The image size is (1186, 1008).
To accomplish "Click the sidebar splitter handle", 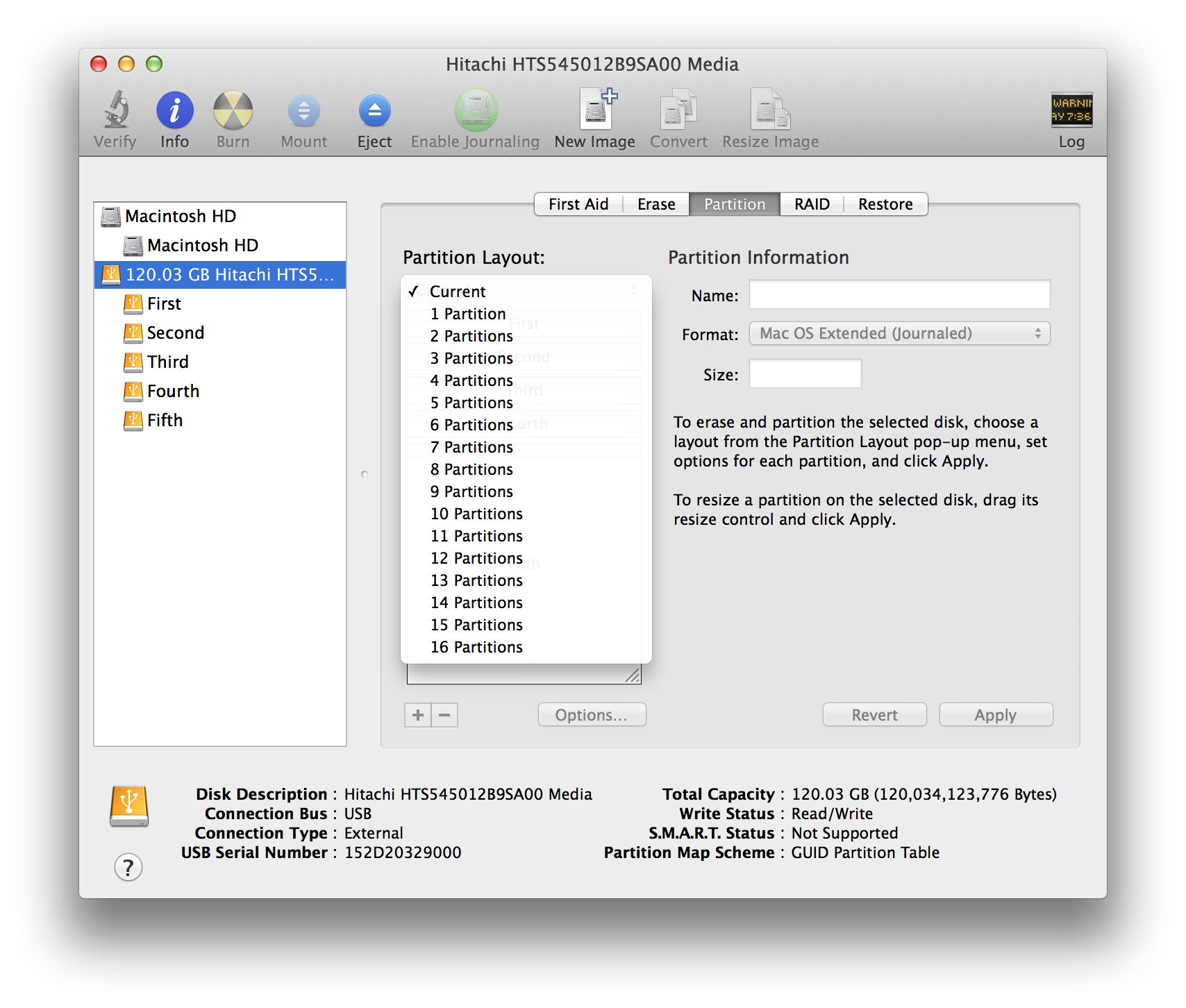I will point(365,474).
